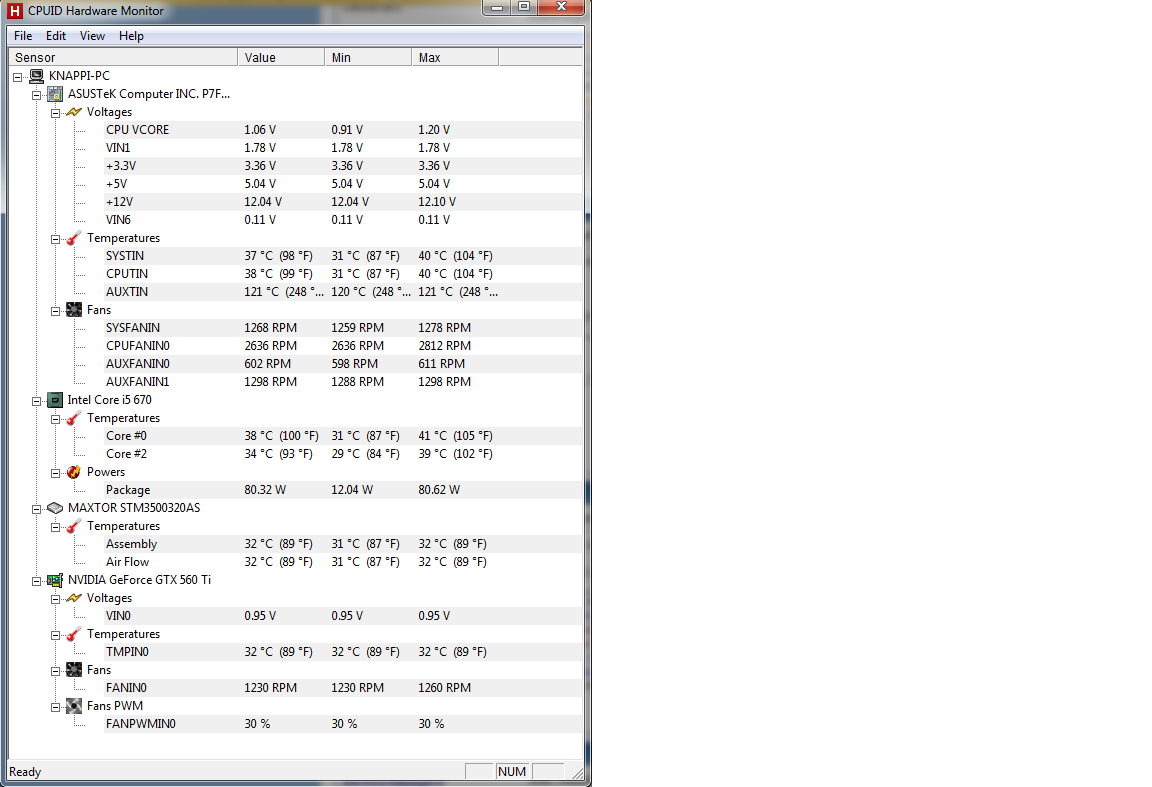Viewport: 1152px width, 787px height.
Task: Collapse the NVIDIA Temperatures group
Action: tap(55, 636)
